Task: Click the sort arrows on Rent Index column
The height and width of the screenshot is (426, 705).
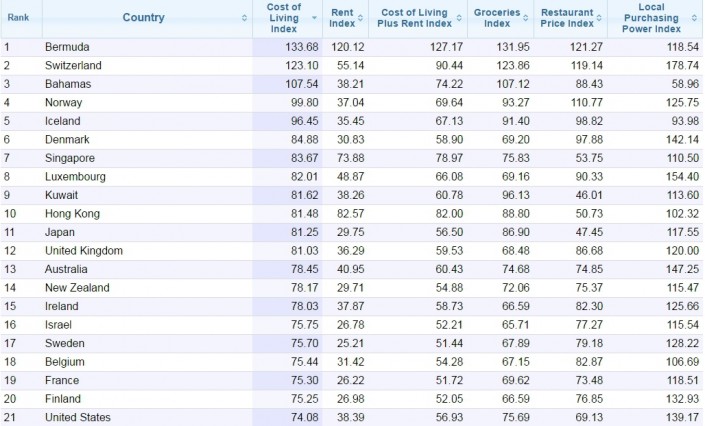Action: coord(360,18)
